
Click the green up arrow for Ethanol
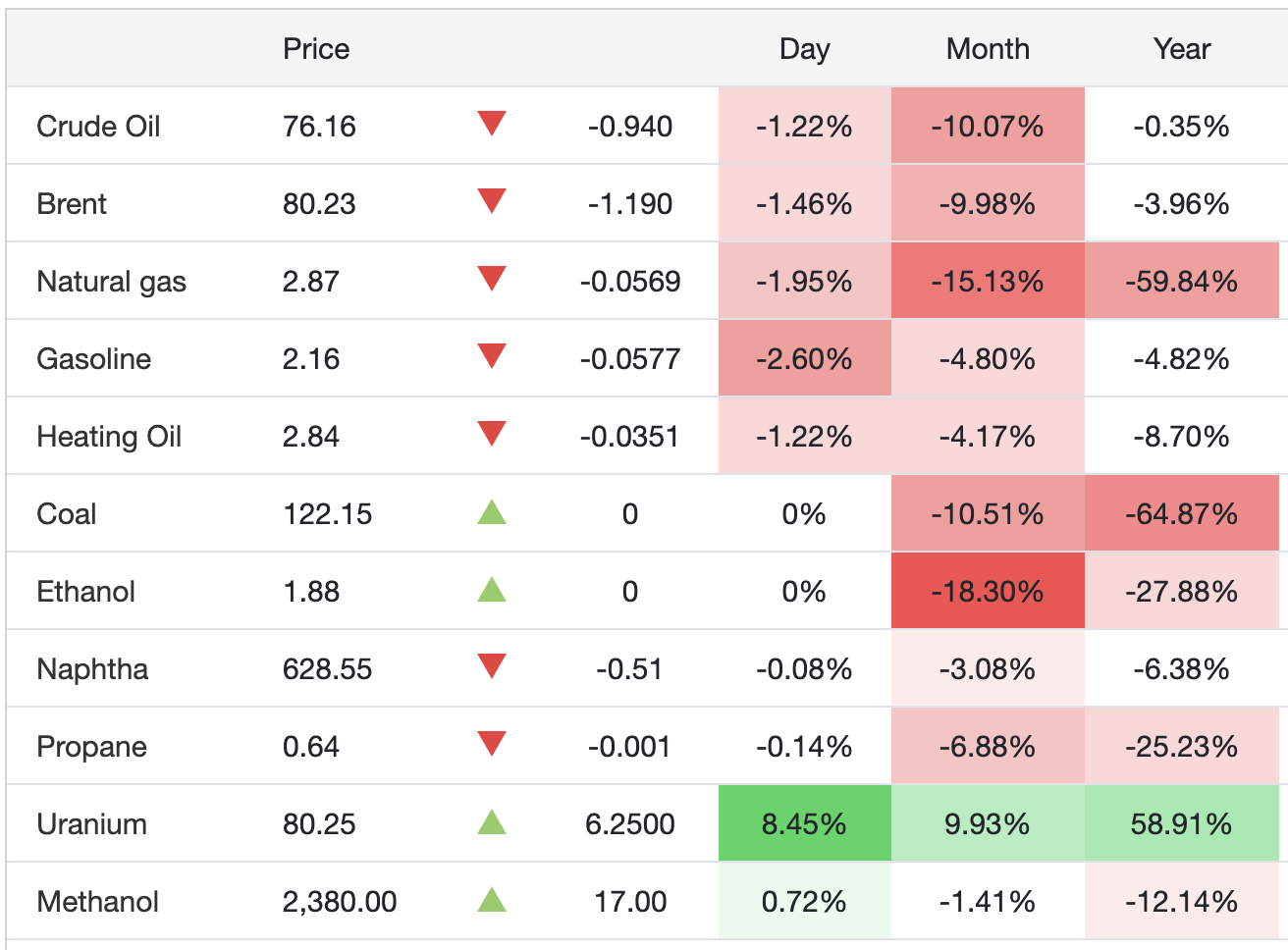point(492,589)
